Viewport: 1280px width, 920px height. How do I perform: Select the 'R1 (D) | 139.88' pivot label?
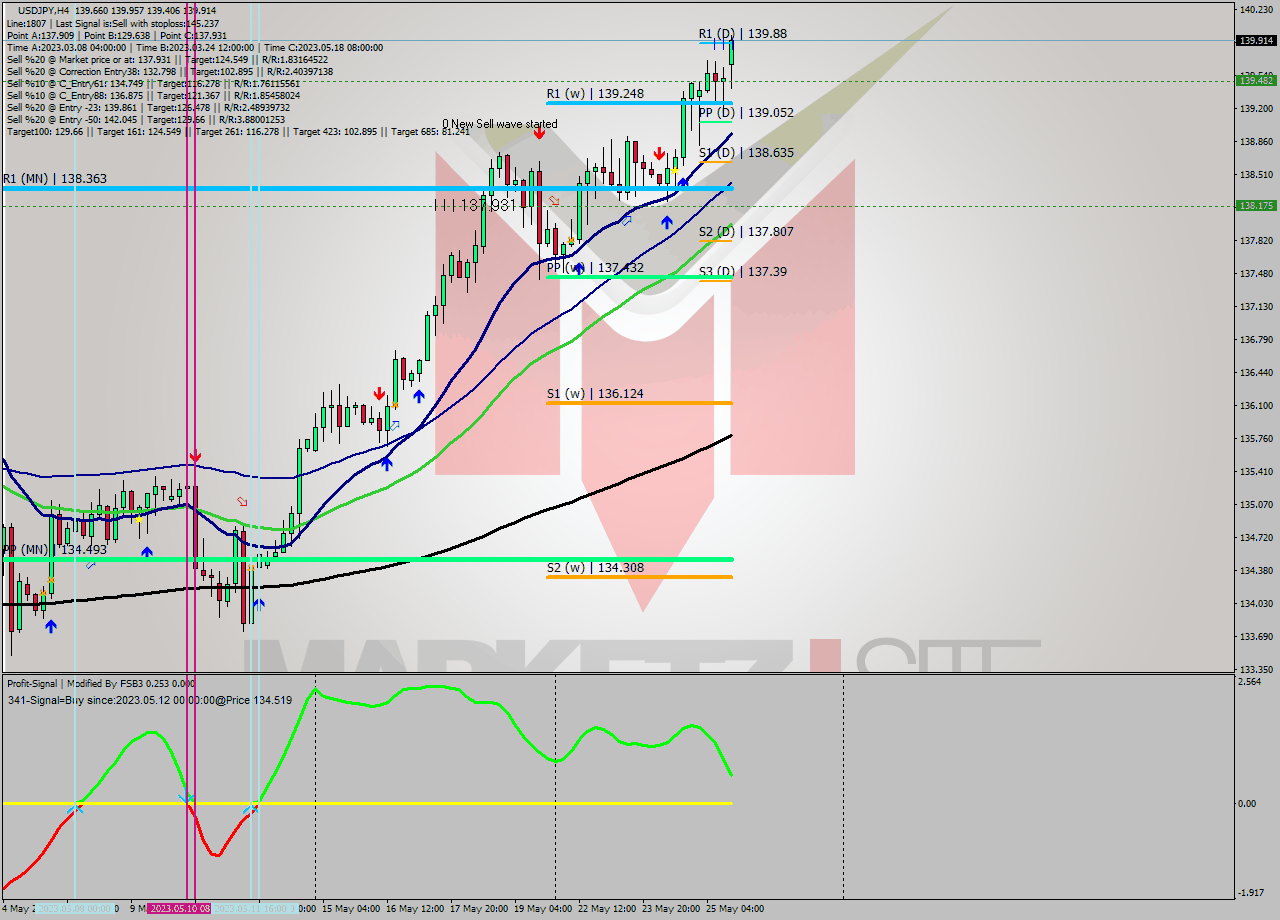click(742, 34)
